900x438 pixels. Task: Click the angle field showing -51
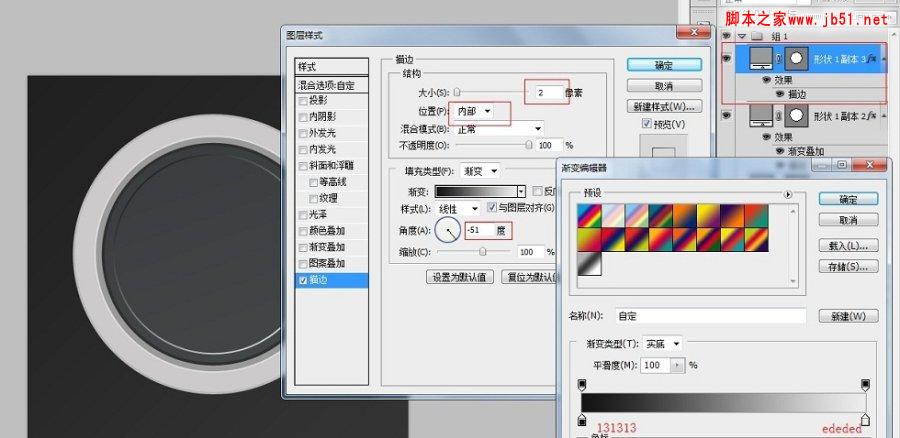pos(479,231)
